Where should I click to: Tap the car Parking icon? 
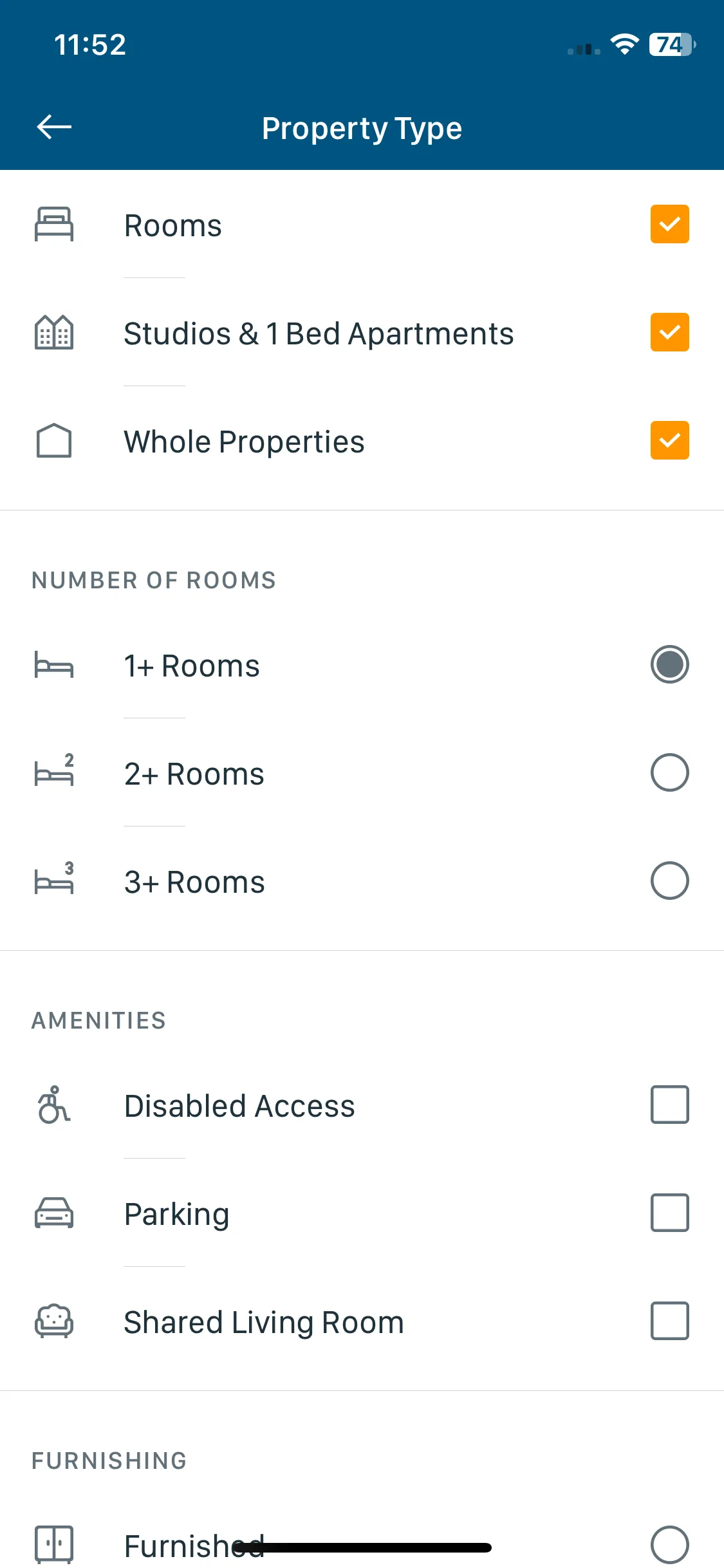tap(54, 1213)
